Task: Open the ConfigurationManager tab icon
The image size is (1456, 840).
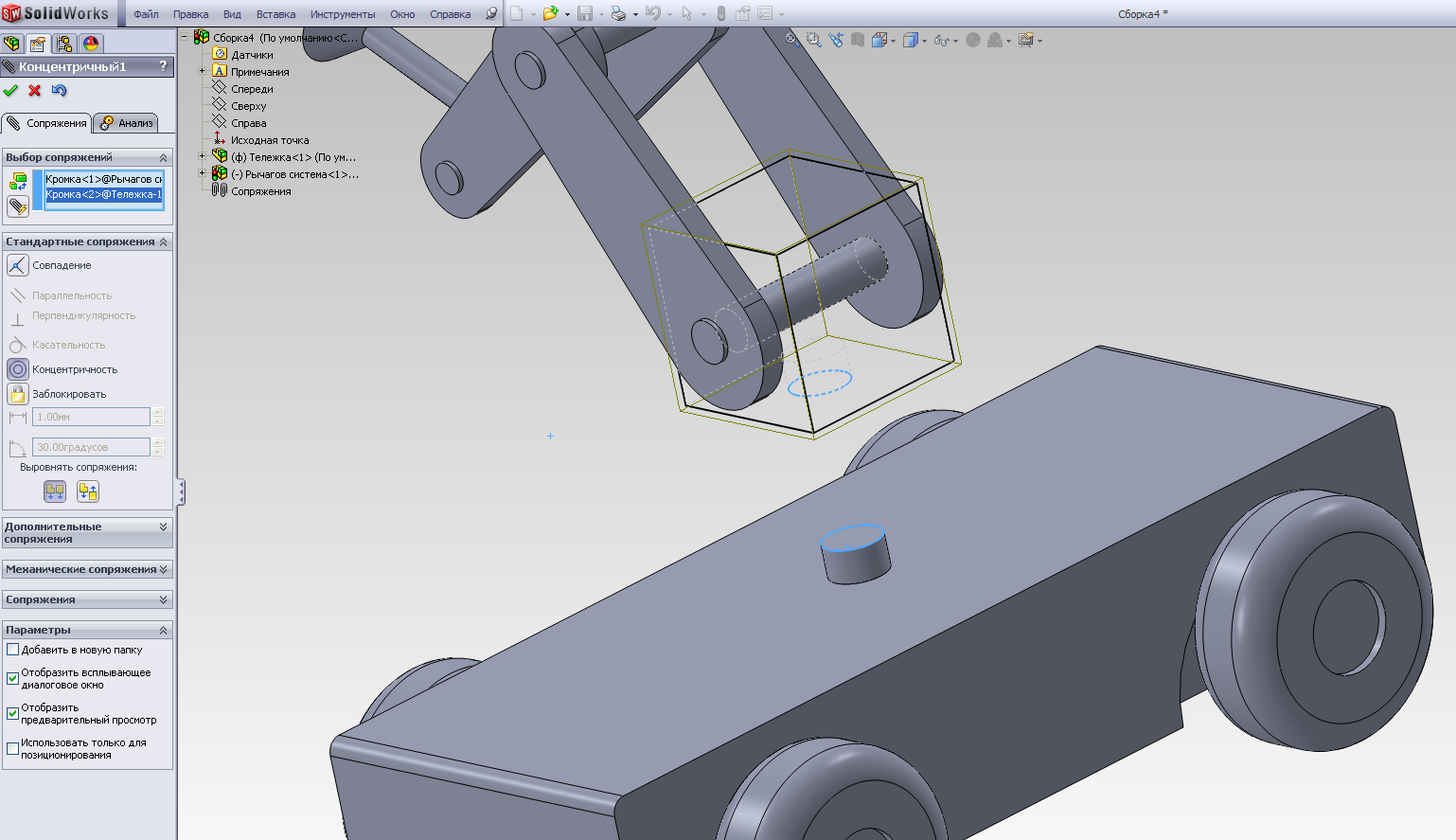Action: tap(64, 44)
